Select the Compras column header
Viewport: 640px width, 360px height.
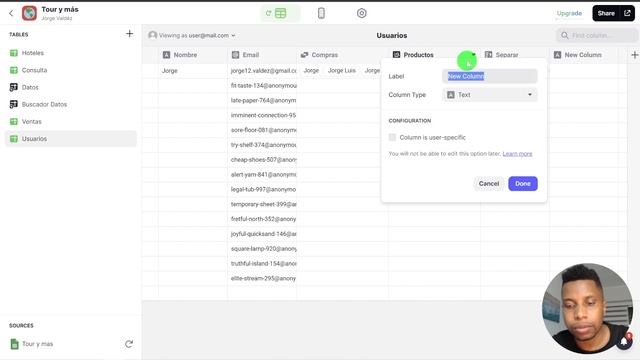[342, 55]
